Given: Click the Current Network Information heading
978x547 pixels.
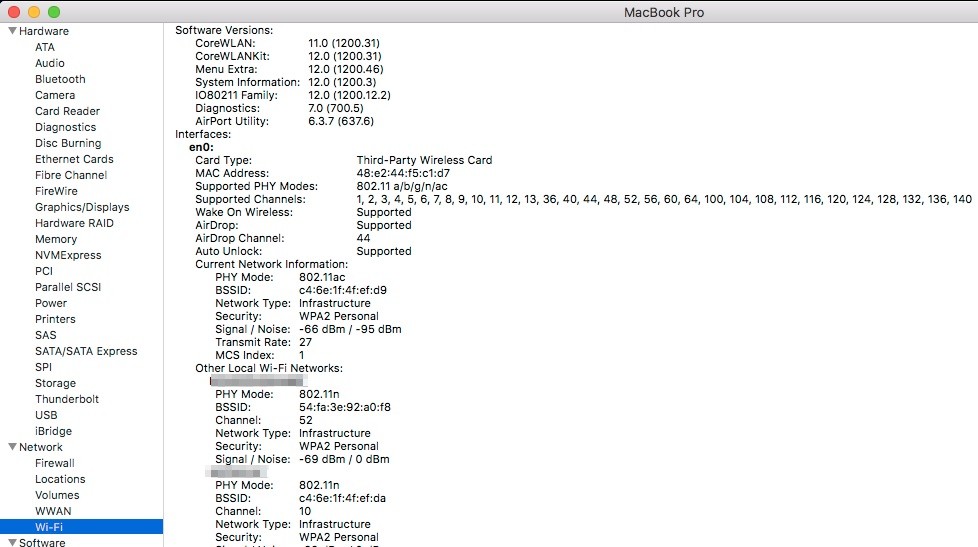Looking at the screenshot, I should pos(271,264).
